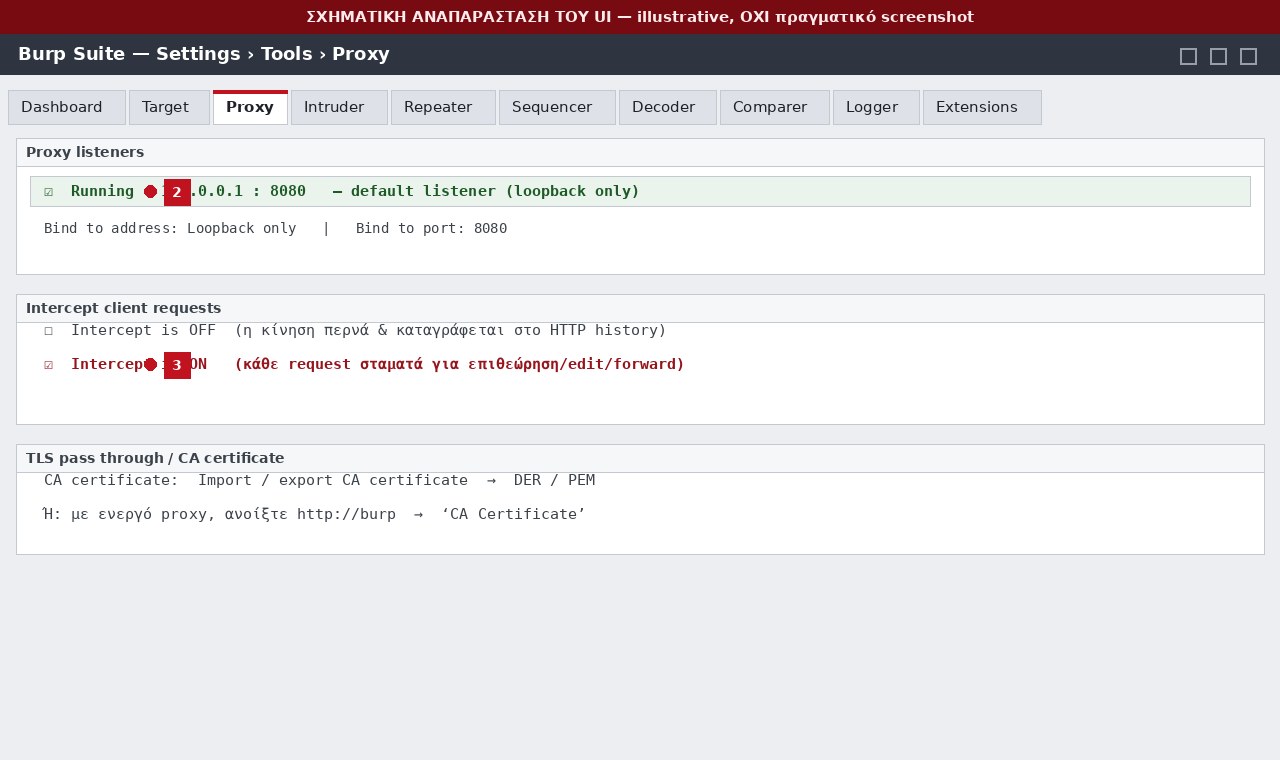The width and height of the screenshot is (1280, 760).
Task: Check the 'Intercept is OFF' checkbox
Action: pos(48,331)
